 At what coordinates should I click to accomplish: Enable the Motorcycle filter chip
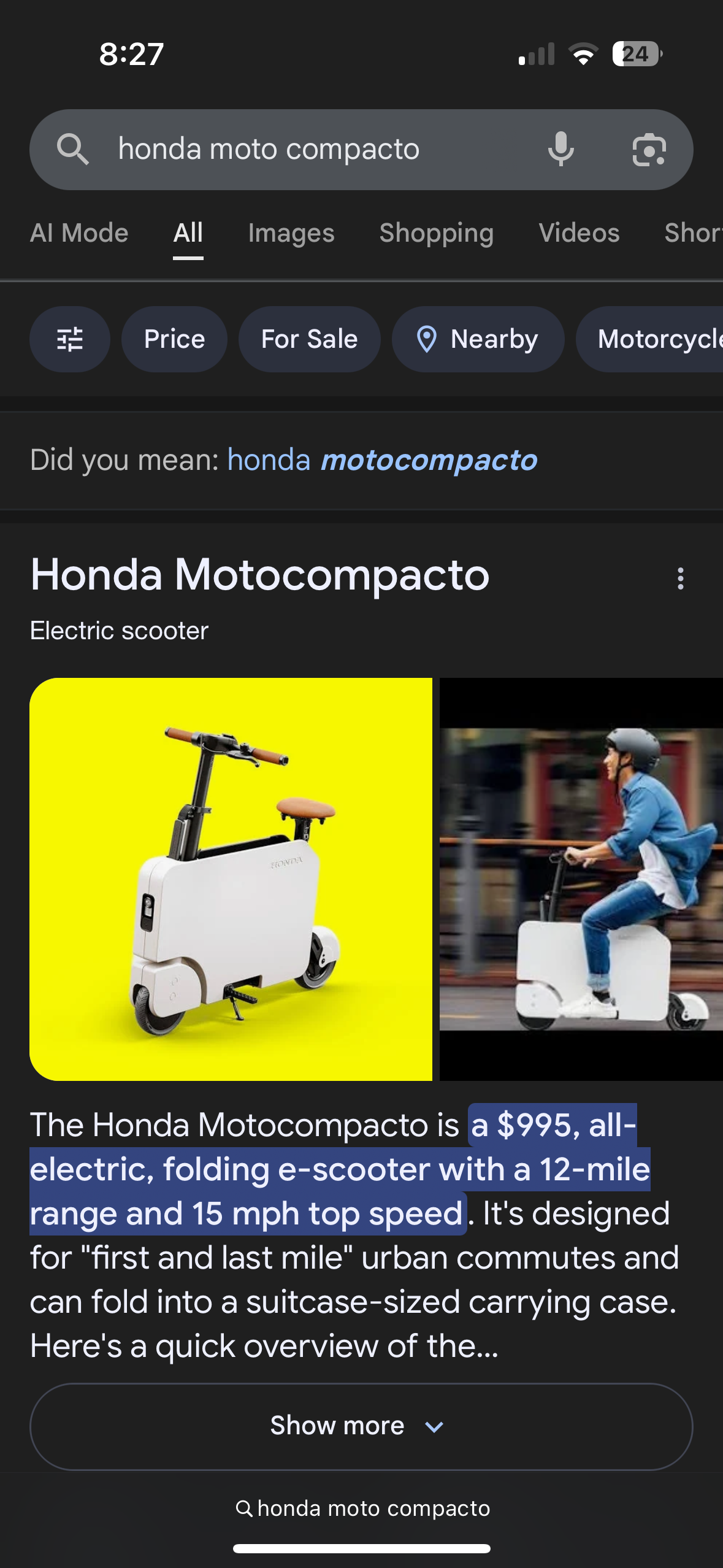tap(650, 339)
